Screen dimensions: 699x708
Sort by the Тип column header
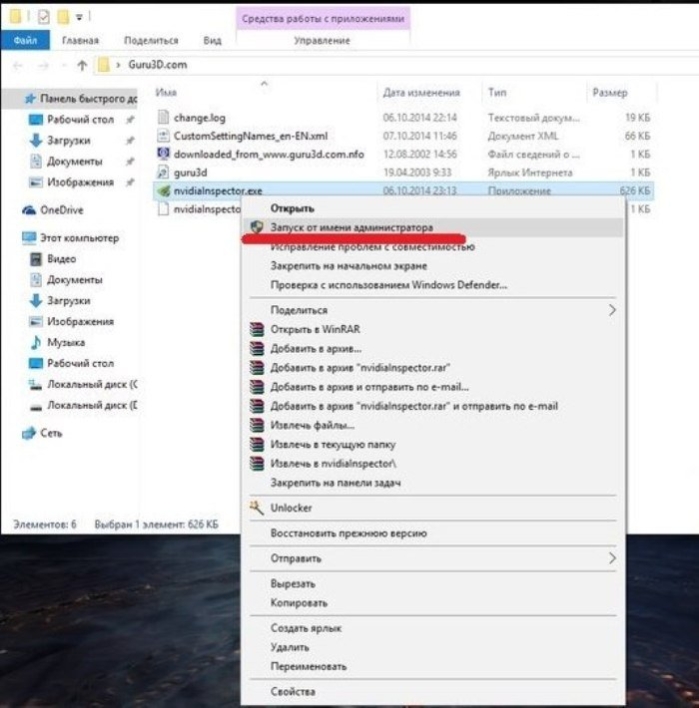click(x=497, y=93)
